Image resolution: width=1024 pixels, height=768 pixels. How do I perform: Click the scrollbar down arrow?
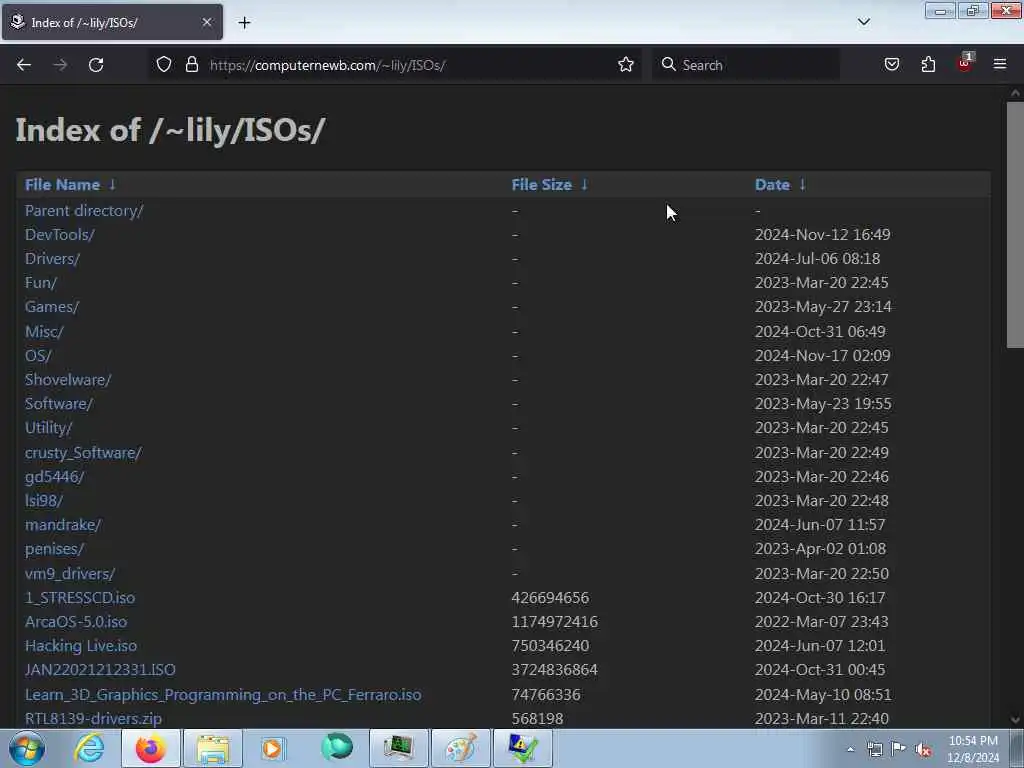pyautogui.click(x=1015, y=720)
